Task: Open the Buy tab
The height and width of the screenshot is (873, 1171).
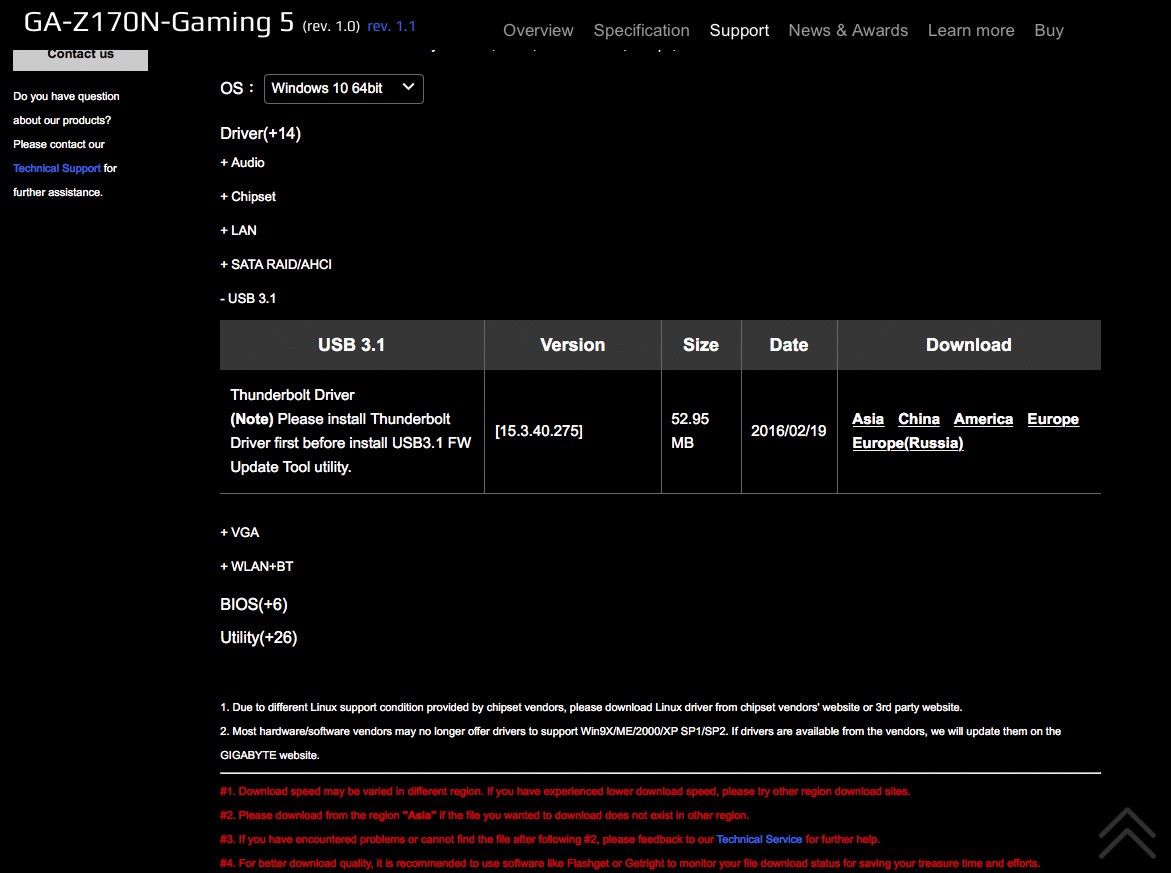Action: click(x=1049, y=31)
